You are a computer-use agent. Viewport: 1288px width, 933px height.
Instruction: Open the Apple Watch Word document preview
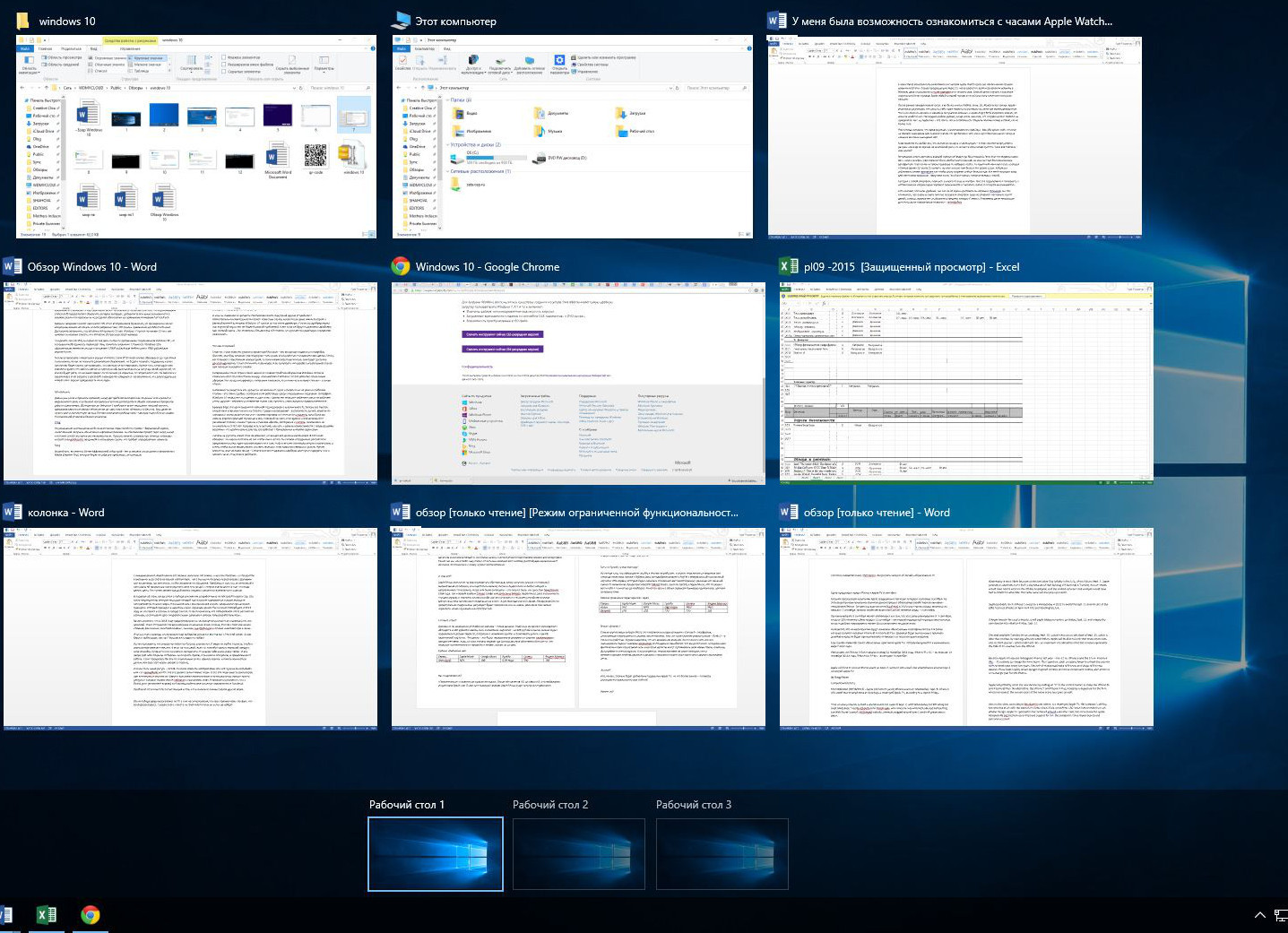click(x=955, y=136)
